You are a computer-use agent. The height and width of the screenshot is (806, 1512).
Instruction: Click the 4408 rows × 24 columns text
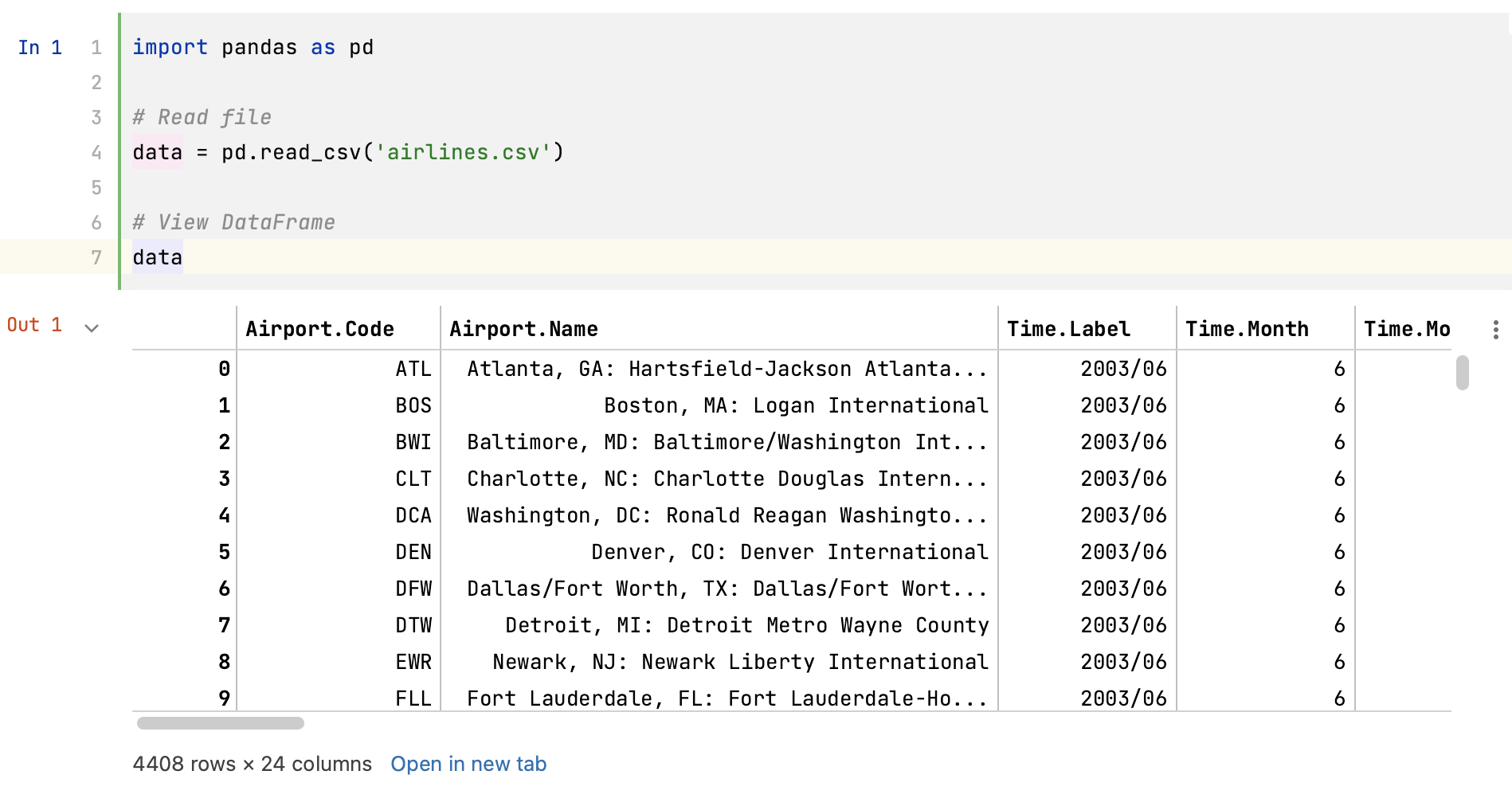point(252,764)
